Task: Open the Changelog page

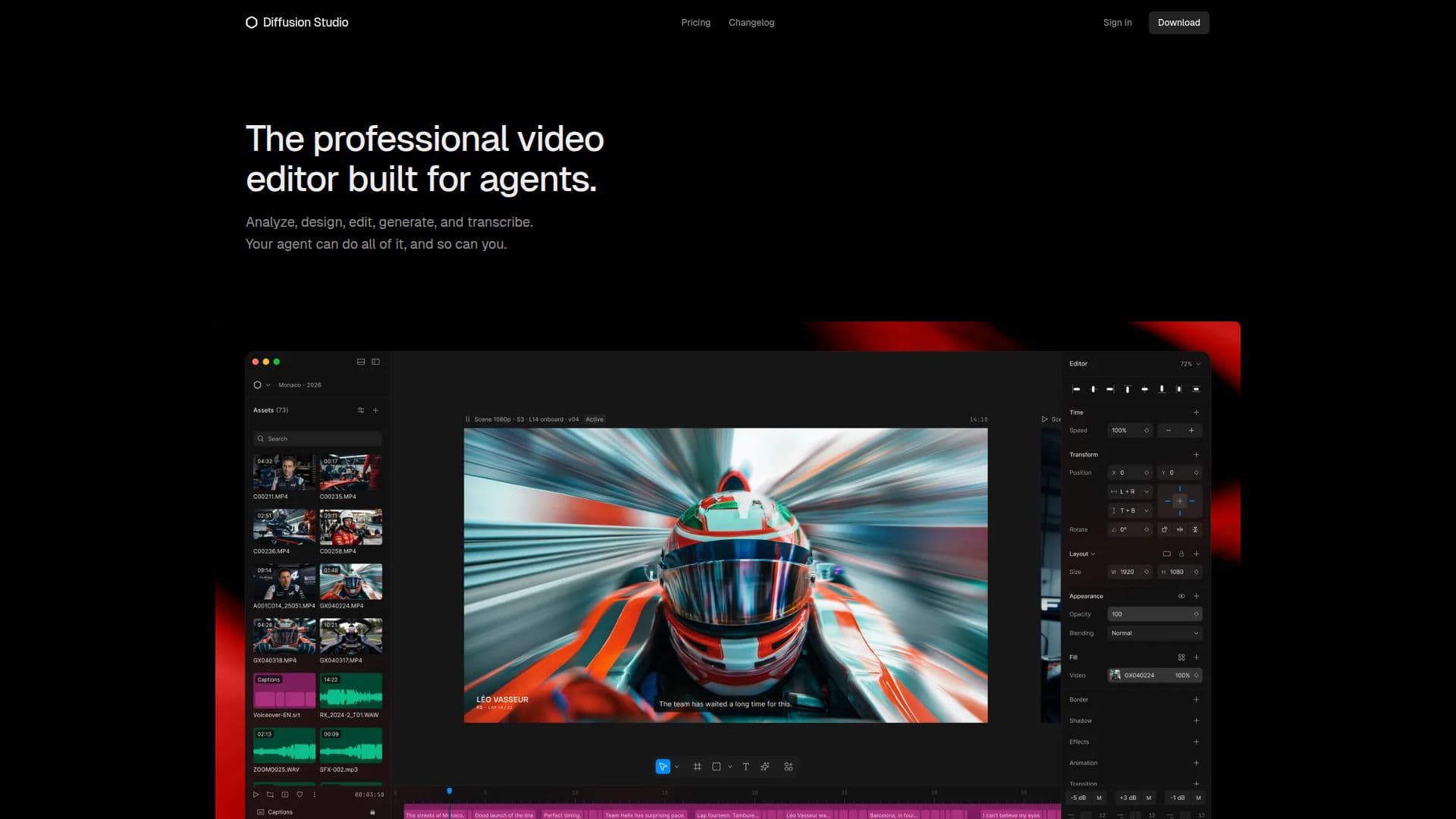Action: (x=752, y=23)
